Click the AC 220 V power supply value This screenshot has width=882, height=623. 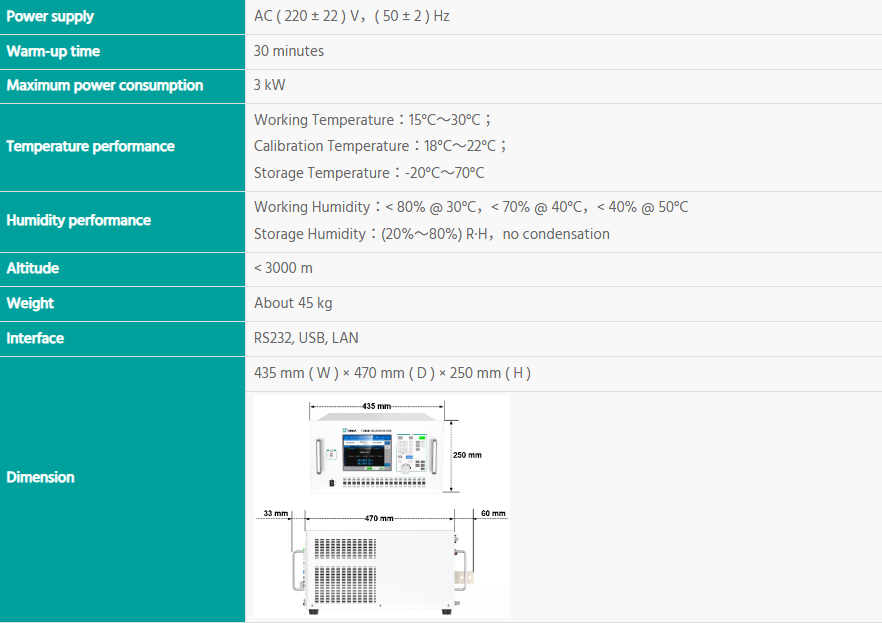(x=351, y=17)
